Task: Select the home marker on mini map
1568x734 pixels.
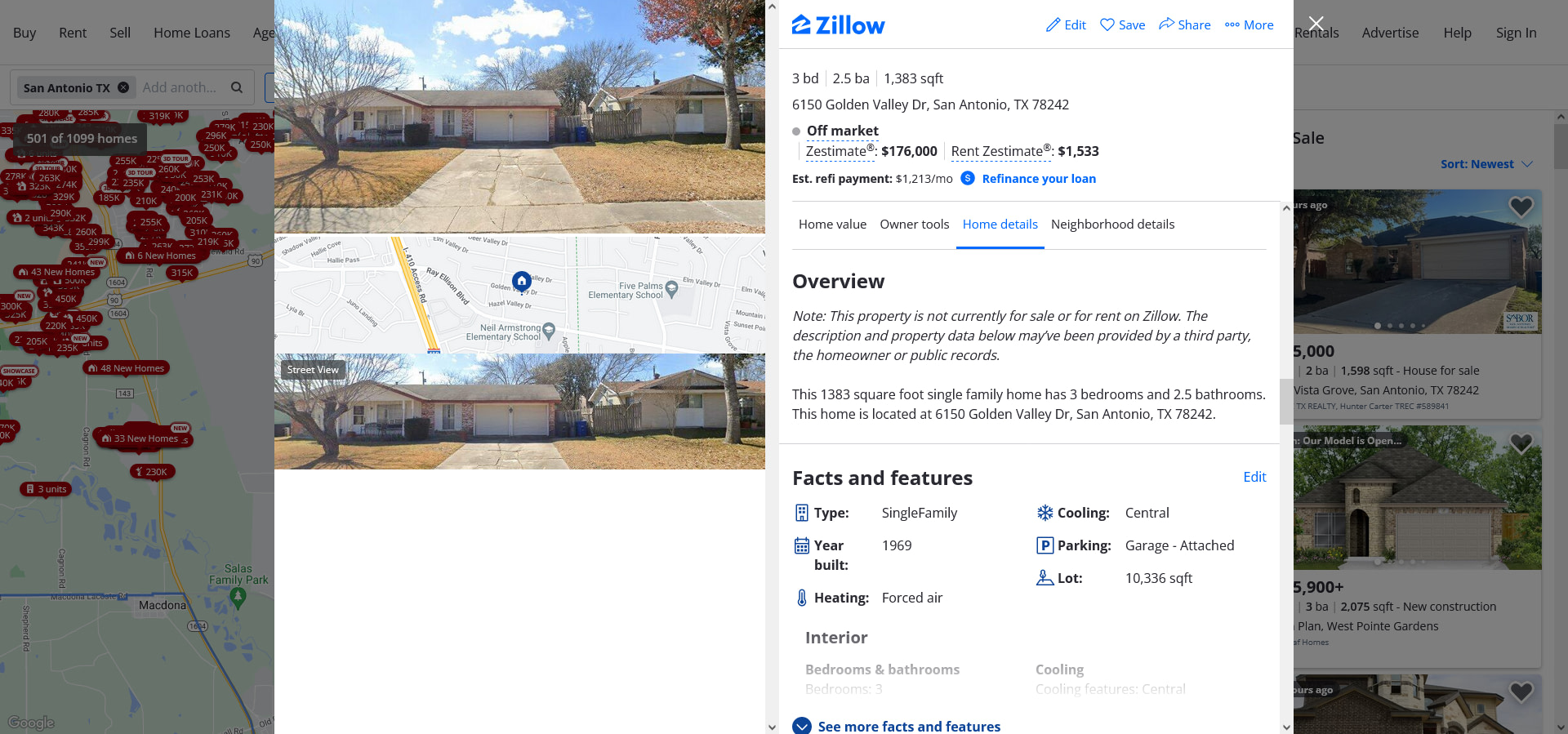Action: (x=522, y=281)
